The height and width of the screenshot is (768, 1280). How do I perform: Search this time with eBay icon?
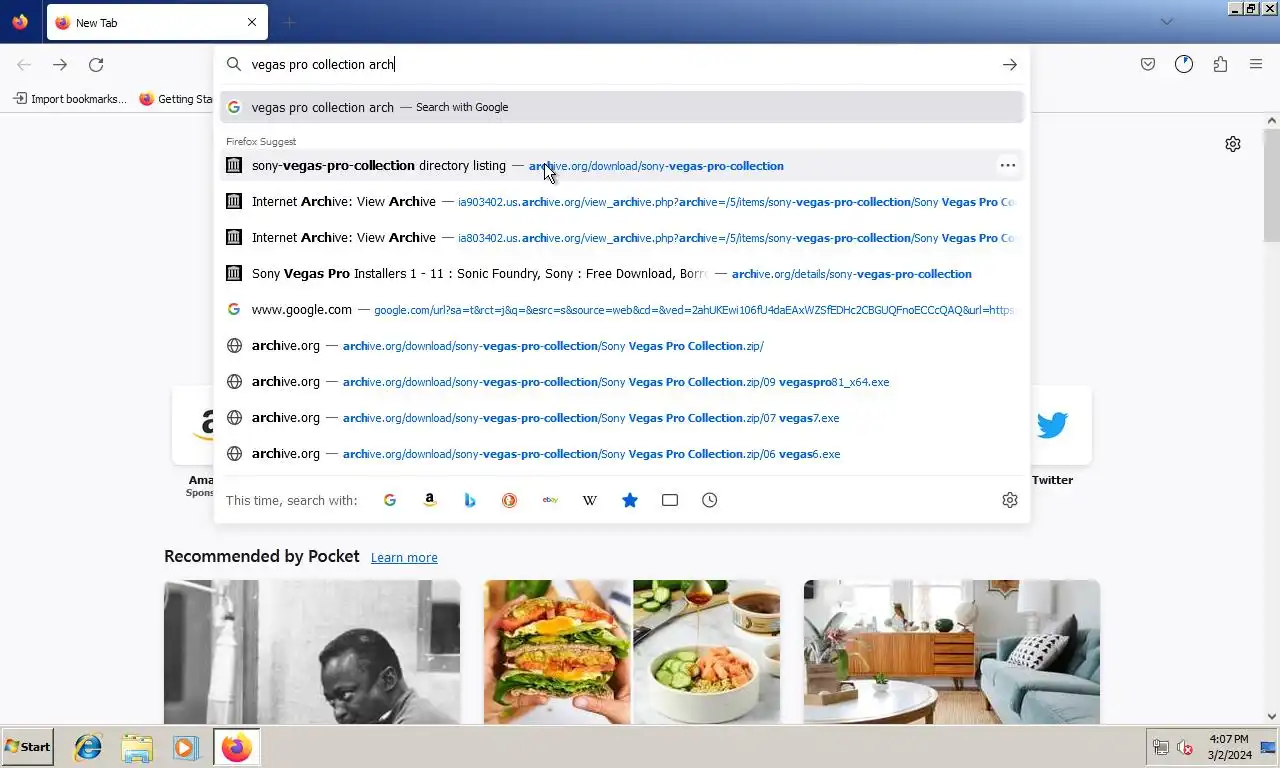click(x=550, y=500)
